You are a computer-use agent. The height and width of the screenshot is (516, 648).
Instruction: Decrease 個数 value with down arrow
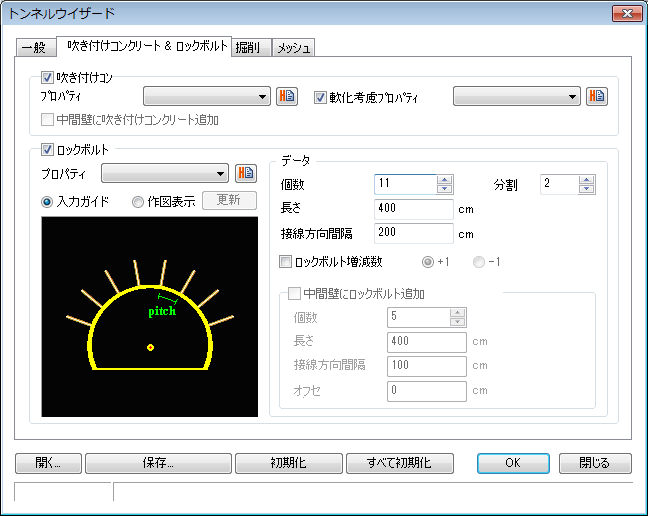[445, 189]
